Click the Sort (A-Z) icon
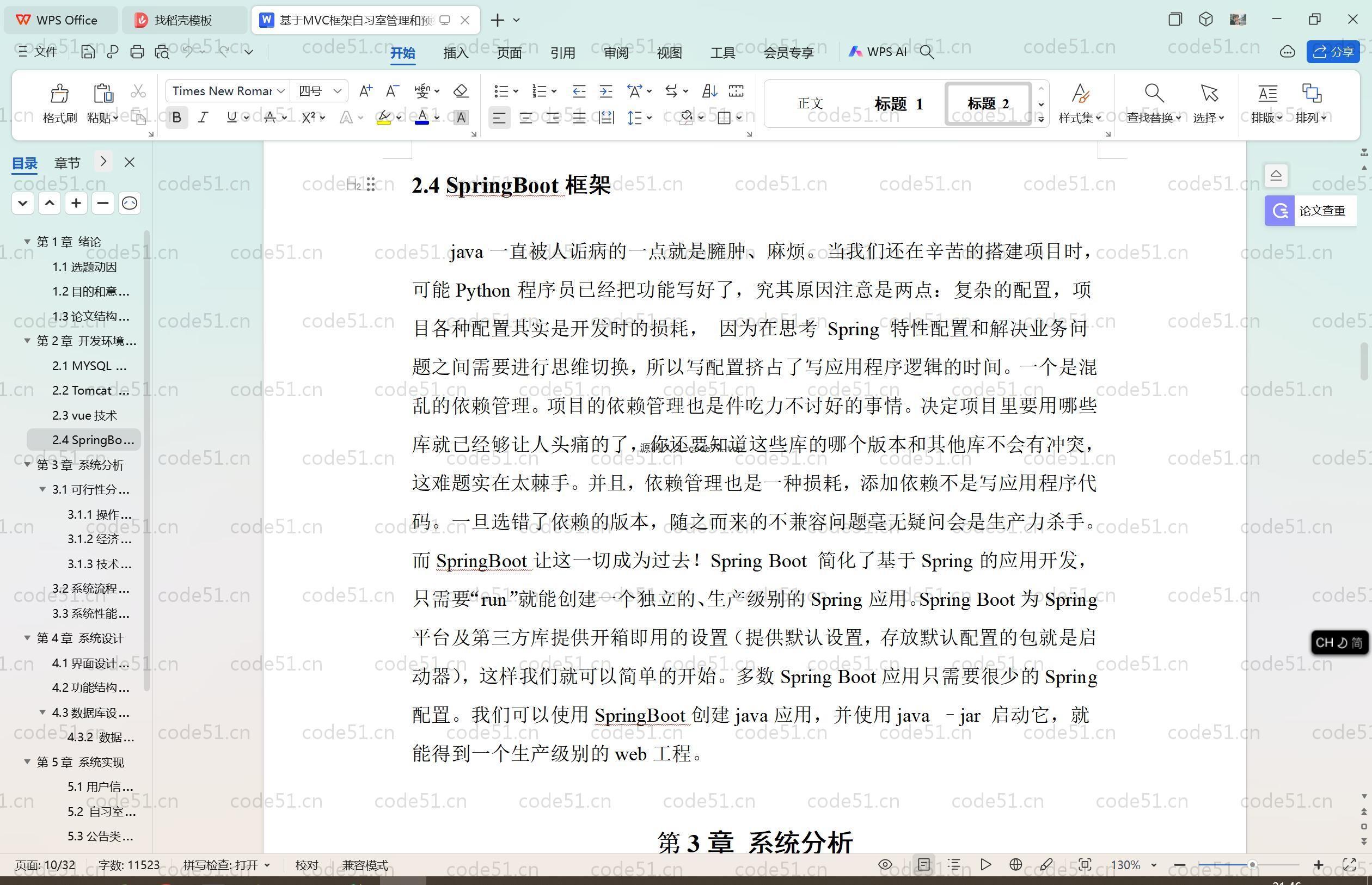The height and width of the screenshot is (885, 1372). (709, 91)
